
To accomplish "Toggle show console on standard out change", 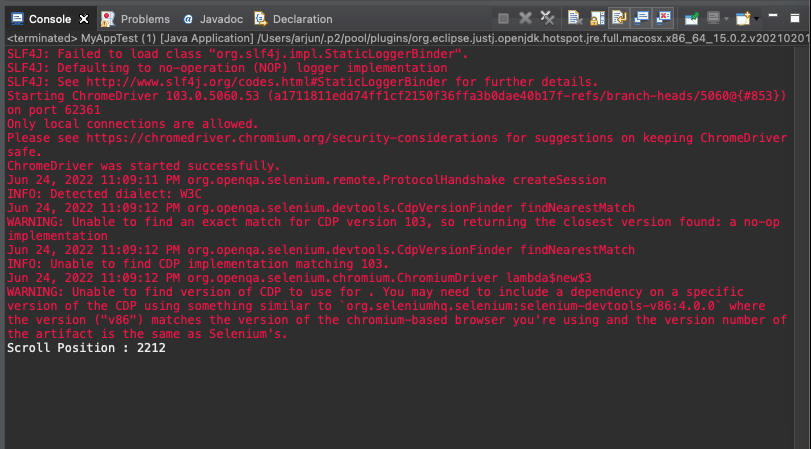I will [x=641, y=18].
